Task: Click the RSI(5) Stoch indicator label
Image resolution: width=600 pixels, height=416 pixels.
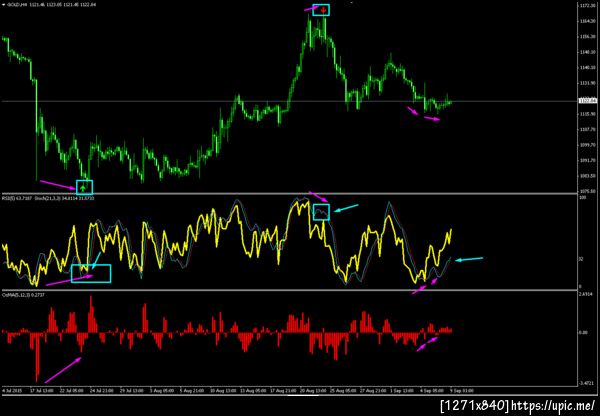Action: pos(48,198)
